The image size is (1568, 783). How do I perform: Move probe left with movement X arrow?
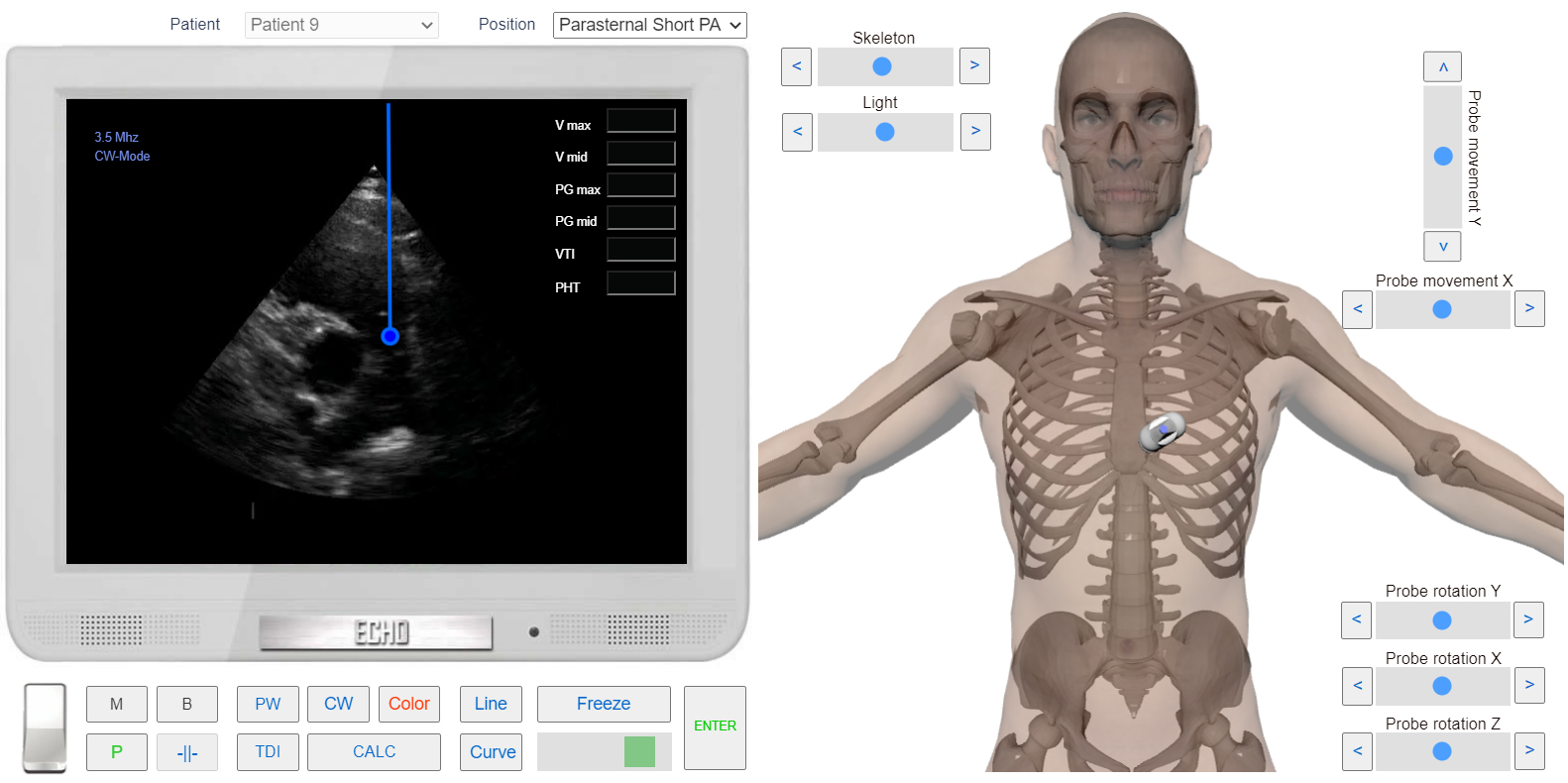[1357, 309]
